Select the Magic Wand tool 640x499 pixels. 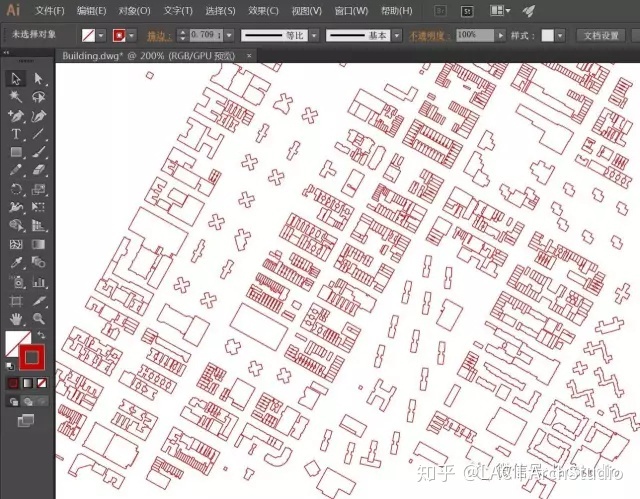click(x=16, y=97)
